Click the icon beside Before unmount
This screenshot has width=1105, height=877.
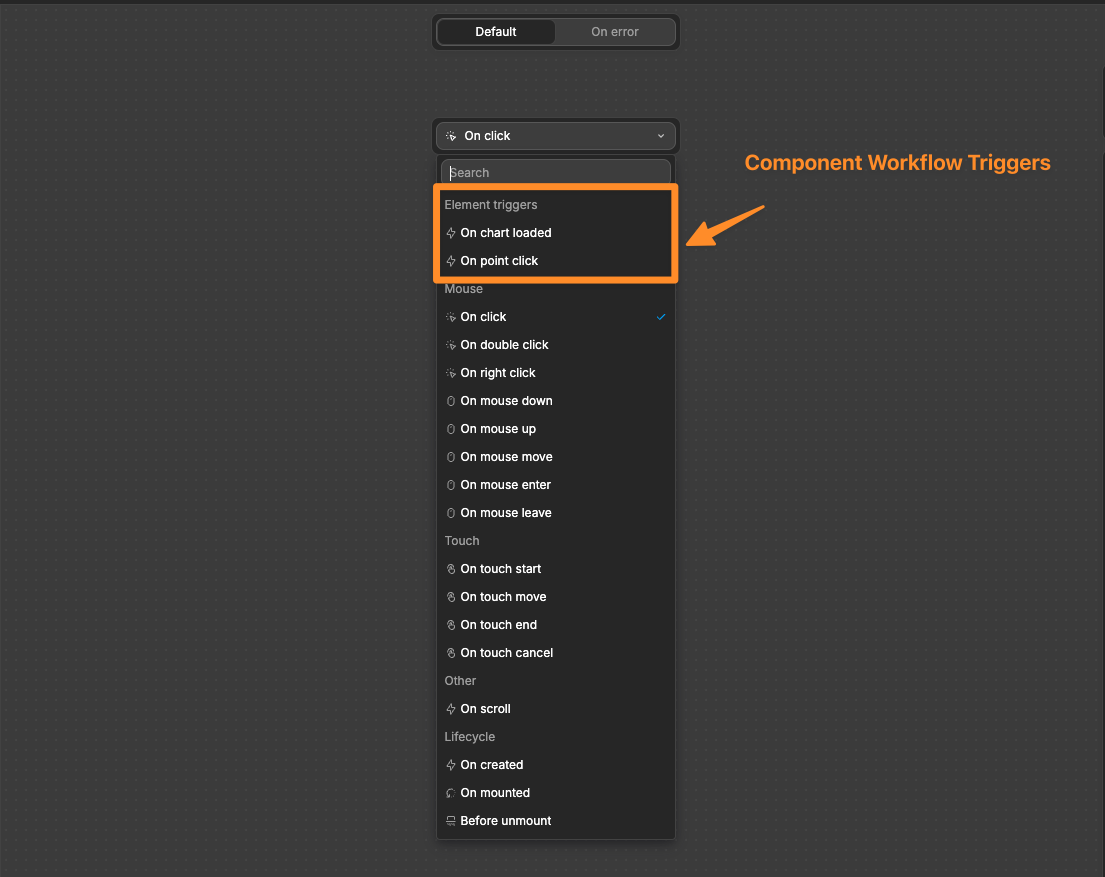[x=452, y=821]
